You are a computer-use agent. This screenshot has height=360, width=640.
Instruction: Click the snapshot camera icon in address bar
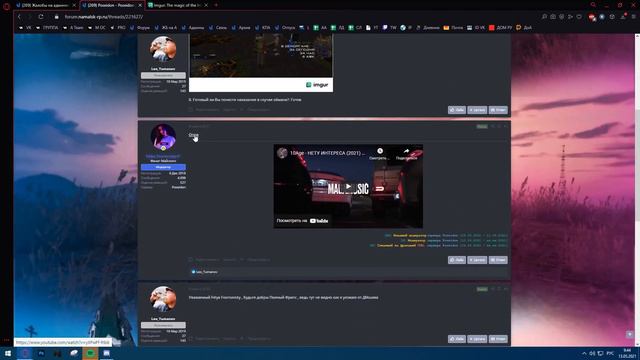(x=553, y=17)
